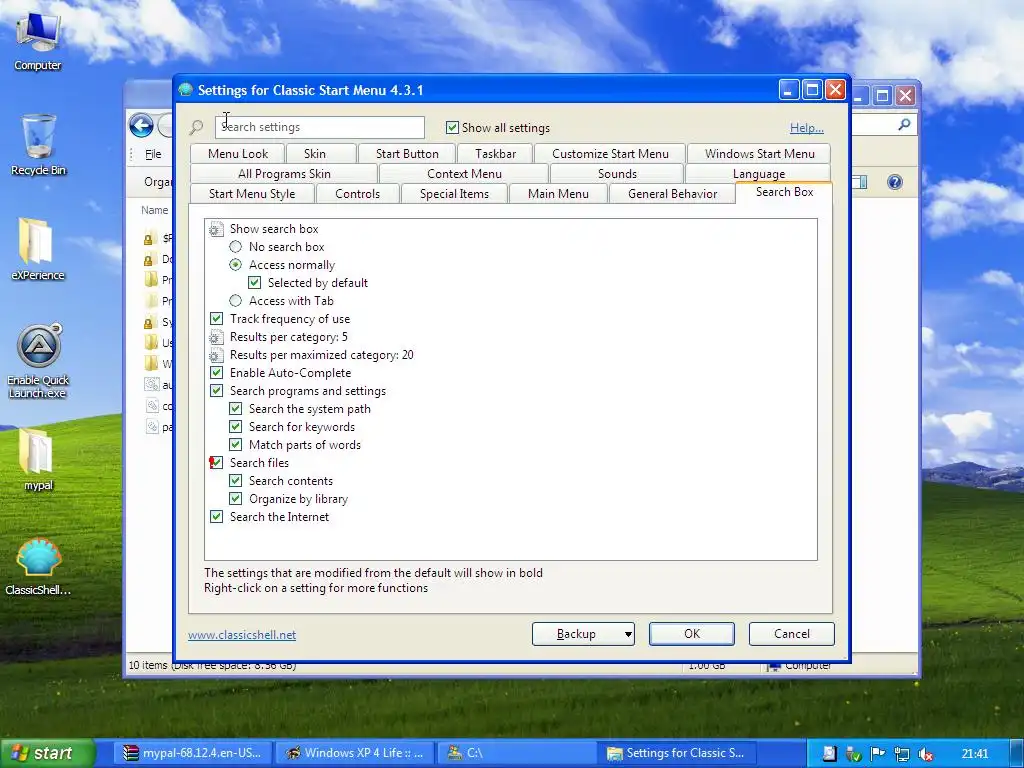Screen dimensions: 1024x768
Task: Open the Windows Start Menu tab
Action: tap(760, 154)
